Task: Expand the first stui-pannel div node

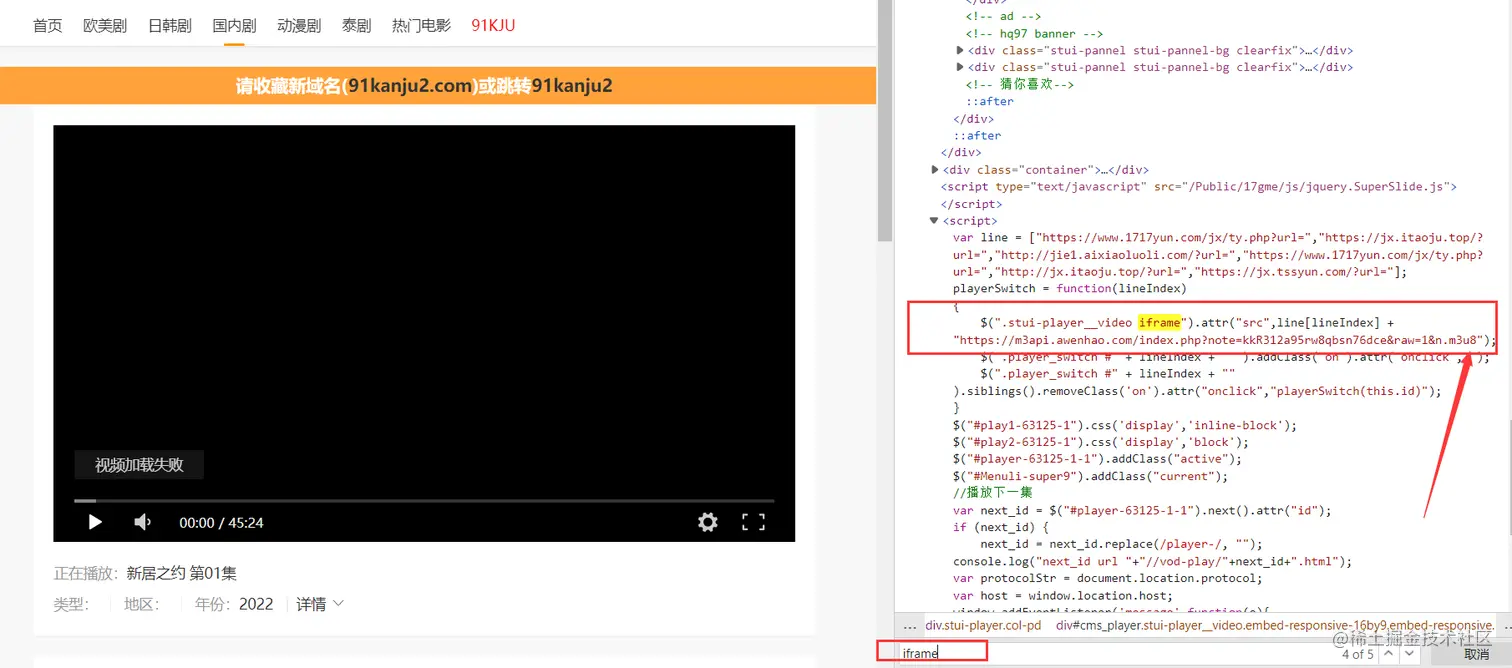Action: coord(961,50)
